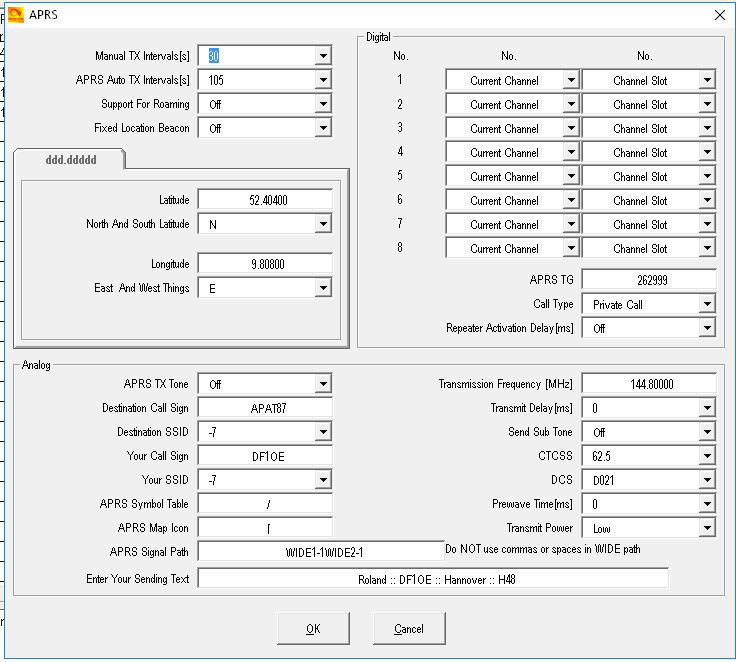Click the Longitude input field
Image resolution: width=736 pixels, height=662 pixels.
pyautogui.click(x=265, y=264)
